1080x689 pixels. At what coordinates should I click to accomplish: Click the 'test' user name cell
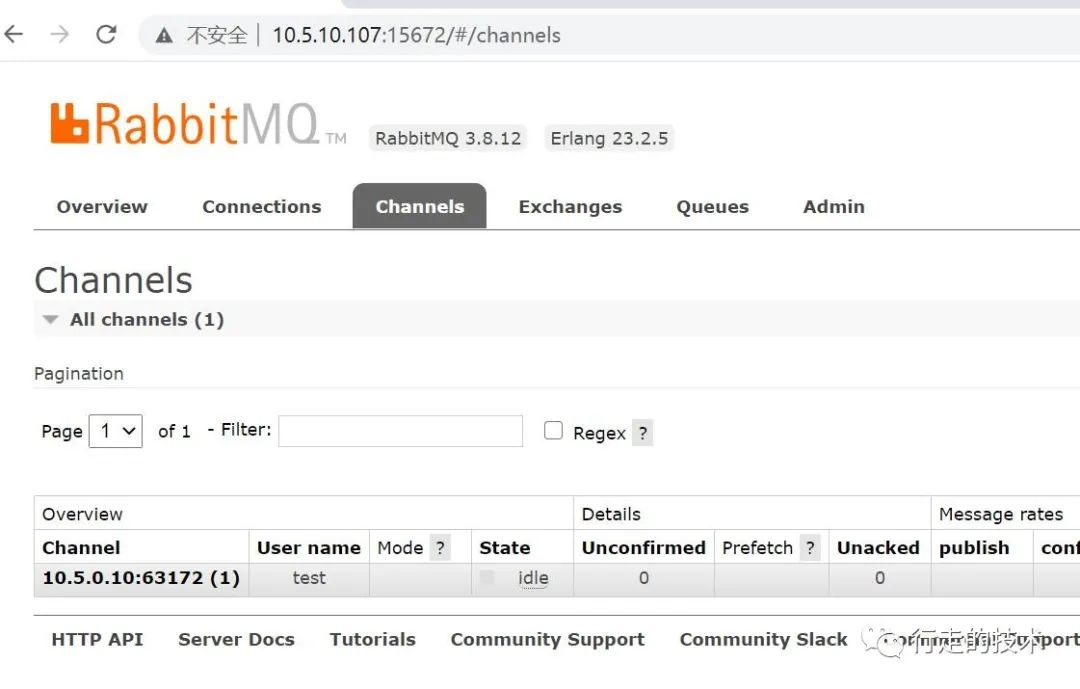click(x=309, y=577)
